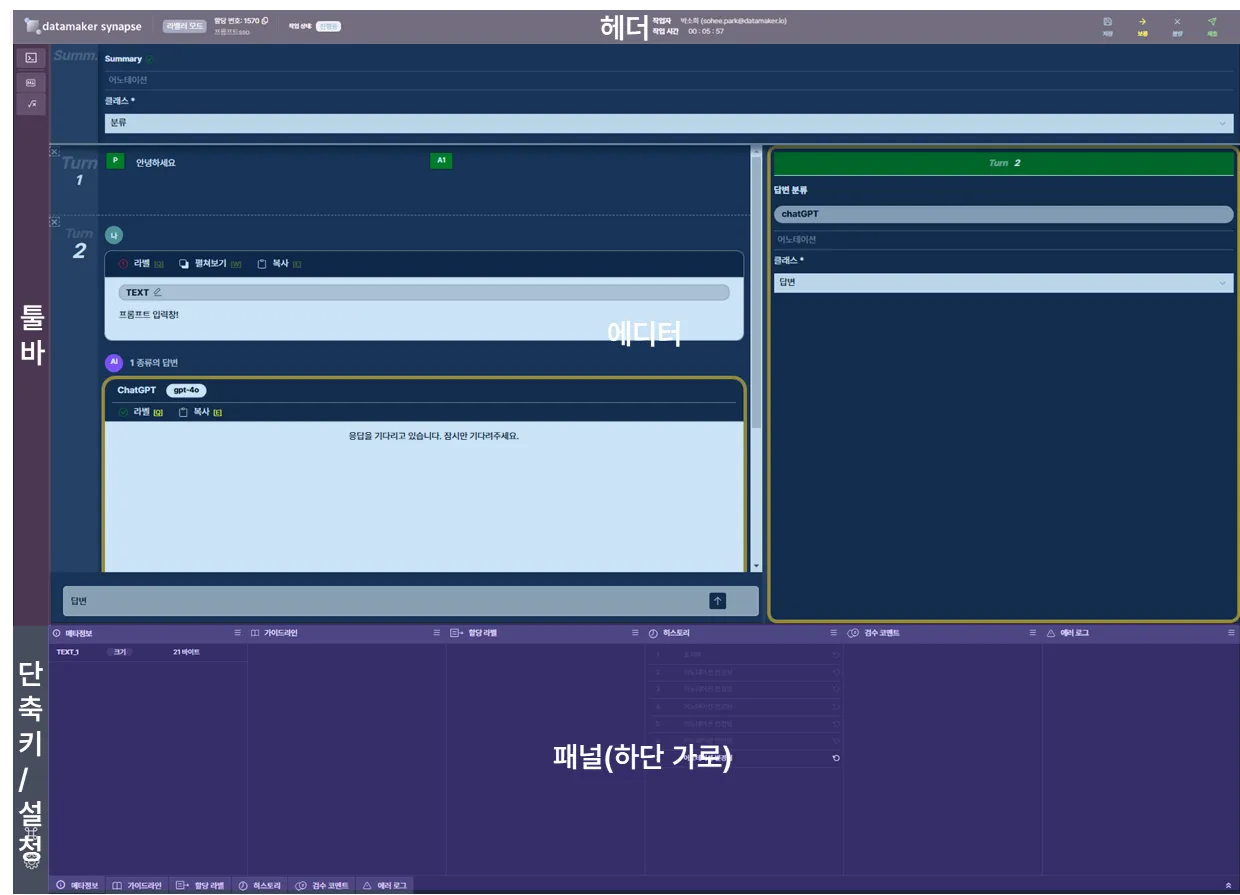
Task: Click the editor vertical scrollbar
Action: (x=756, y=293)
